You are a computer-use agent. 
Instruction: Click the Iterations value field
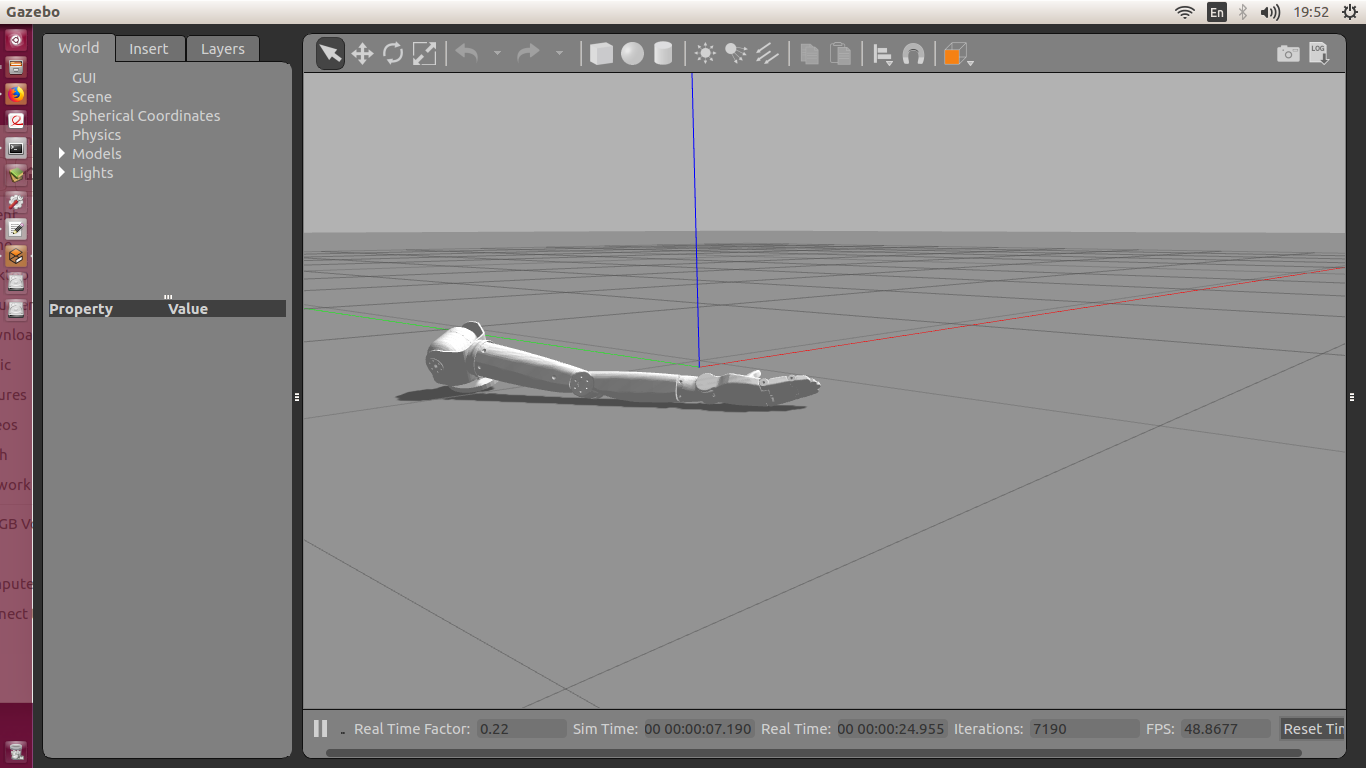click(x=1084, y=729)
